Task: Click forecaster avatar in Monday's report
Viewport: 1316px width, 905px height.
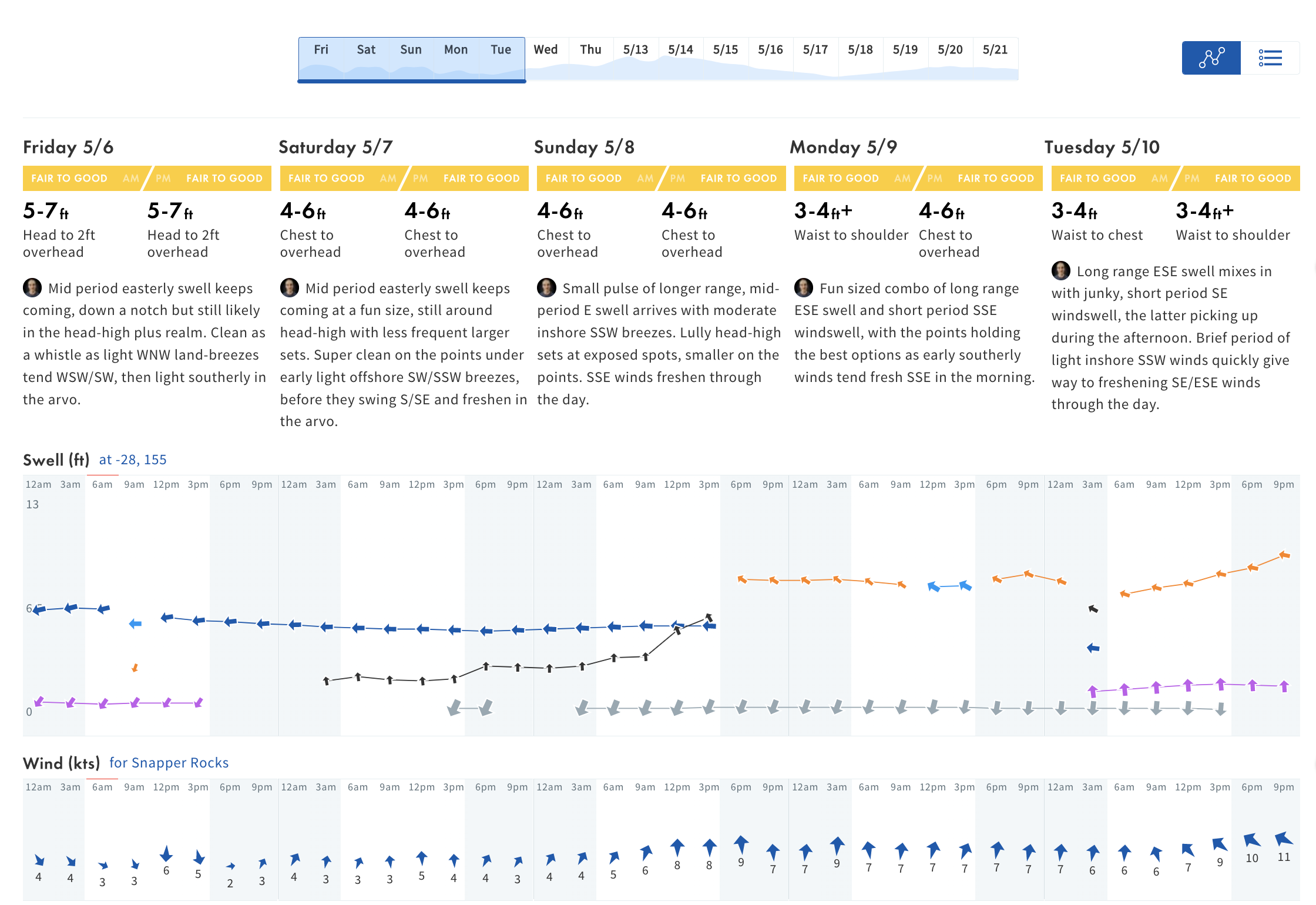Action: pyautogui.click(x=804, y=287)
